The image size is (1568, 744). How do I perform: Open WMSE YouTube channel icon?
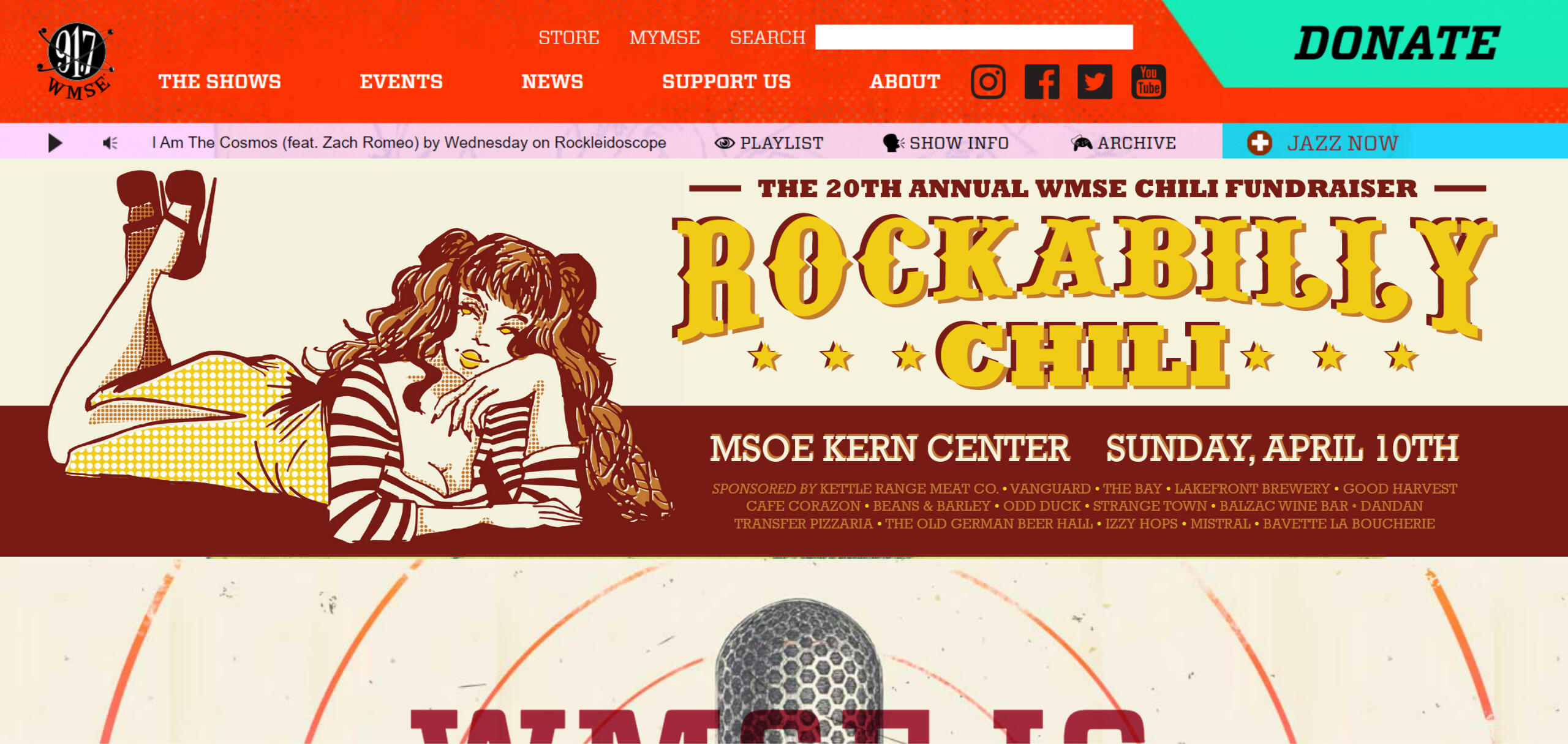point(1148,81)
